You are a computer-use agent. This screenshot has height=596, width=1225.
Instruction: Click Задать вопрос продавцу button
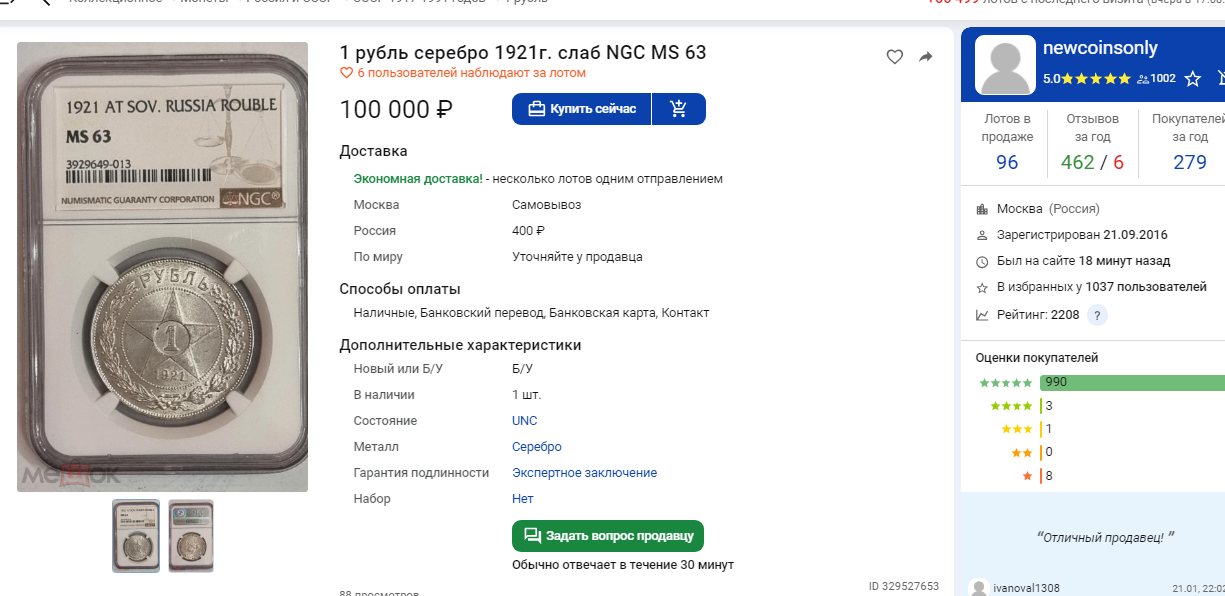tap(608, 536)
